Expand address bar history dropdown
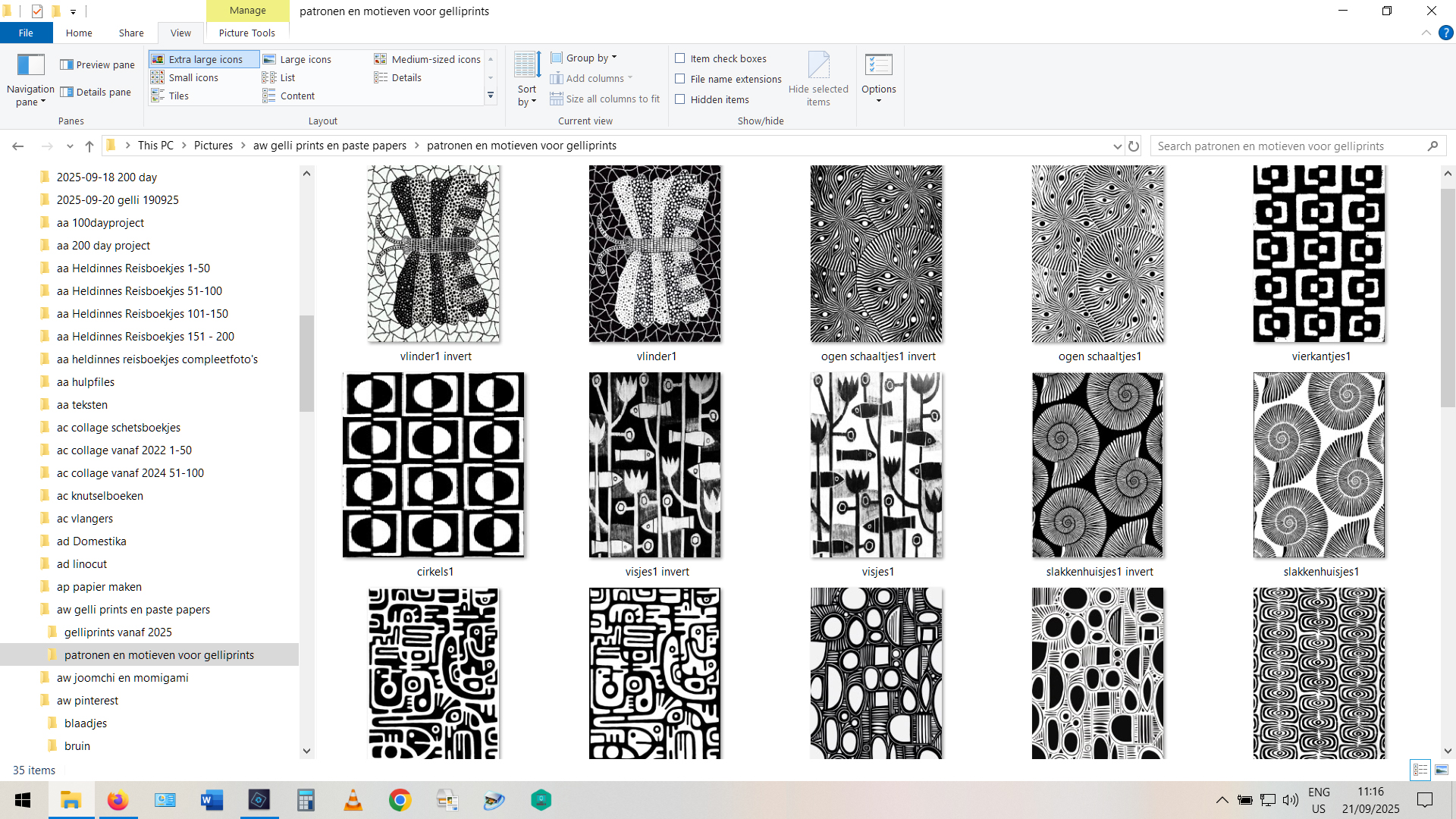The width and height of the screenshot is (1456, 819). pos(1117,146)
